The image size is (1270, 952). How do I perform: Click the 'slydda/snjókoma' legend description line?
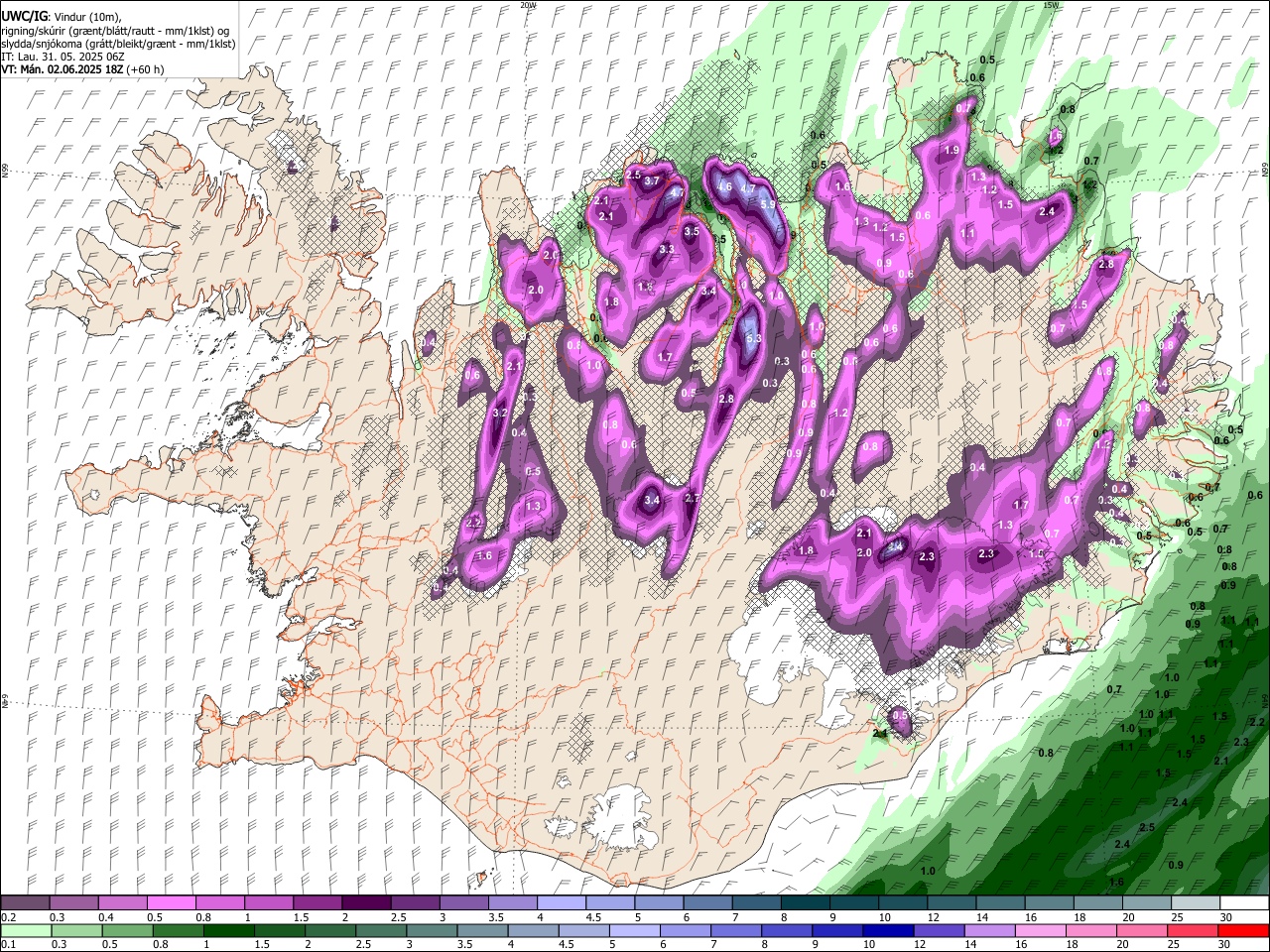[x=118, y=44]
